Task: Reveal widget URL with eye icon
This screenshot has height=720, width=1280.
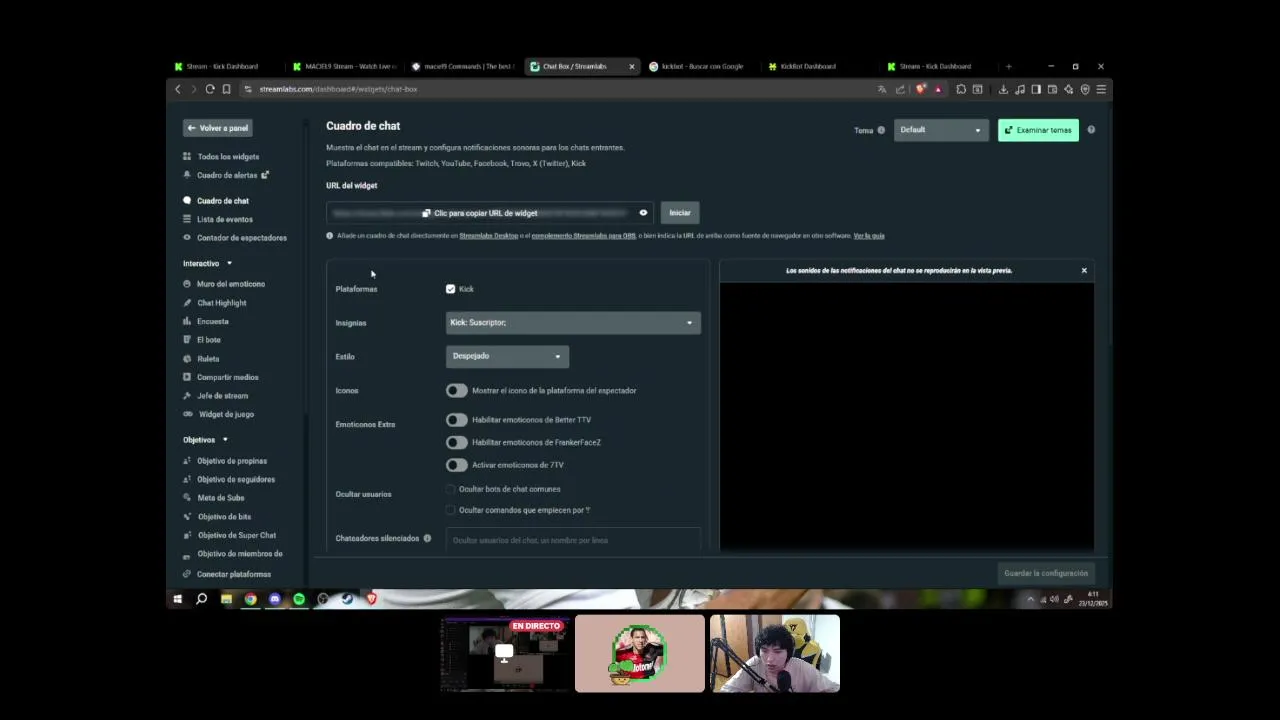Action: [643, 213]
